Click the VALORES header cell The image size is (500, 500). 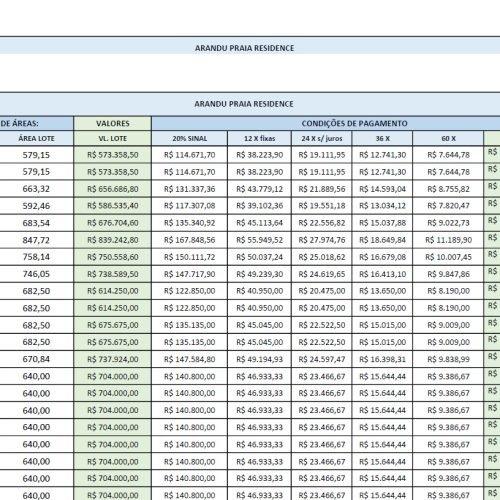click(x=113, y=123)
